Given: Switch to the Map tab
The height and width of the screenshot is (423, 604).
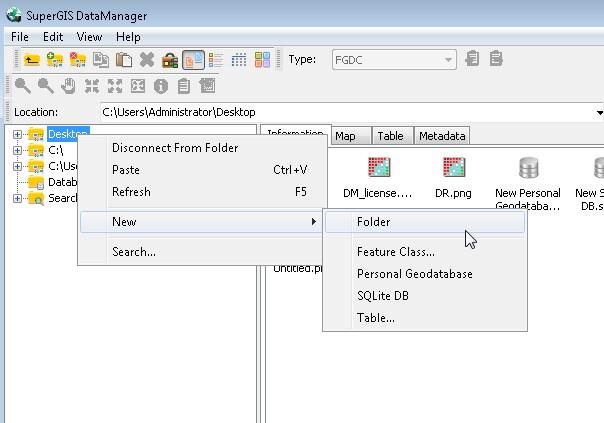Looking at the screenshot, I should click(x=350, y=136).
